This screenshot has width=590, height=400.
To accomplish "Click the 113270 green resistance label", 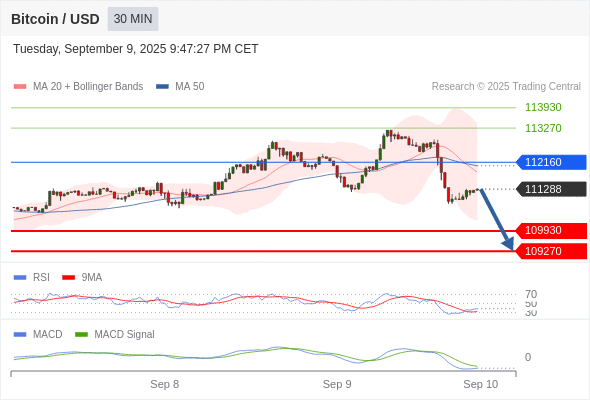I will (x=543, y=128).
